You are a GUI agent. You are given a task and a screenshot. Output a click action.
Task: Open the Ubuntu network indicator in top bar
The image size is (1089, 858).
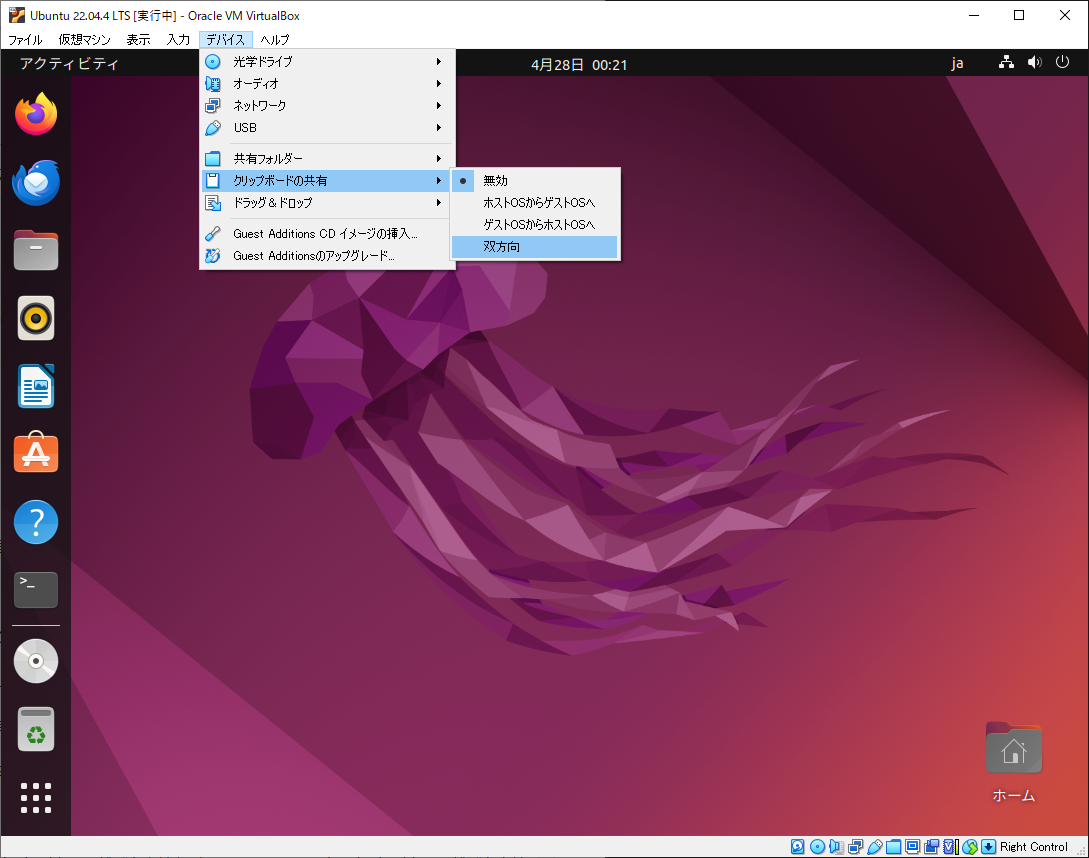click(x=1006, y=63)
